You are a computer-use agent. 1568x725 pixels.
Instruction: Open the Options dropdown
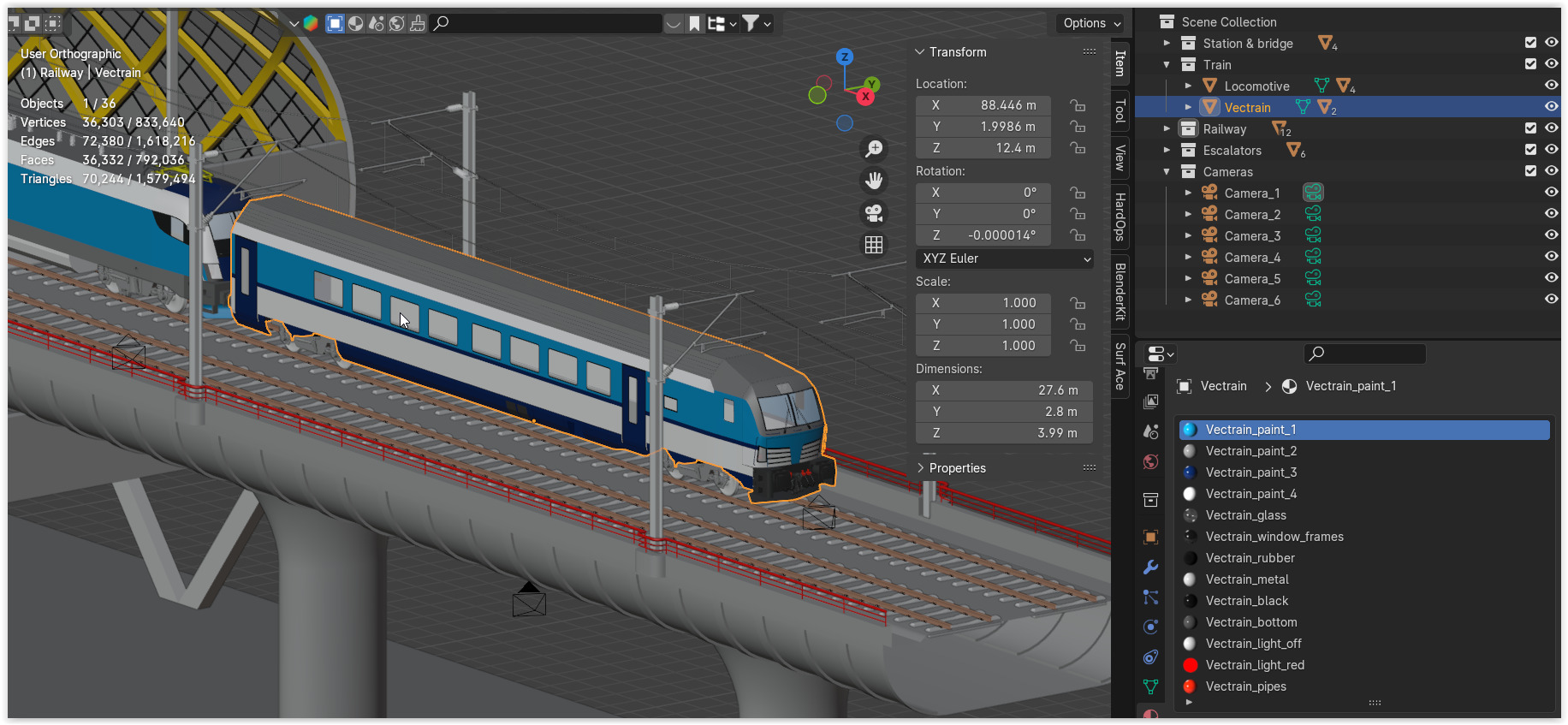[1091, 23]
